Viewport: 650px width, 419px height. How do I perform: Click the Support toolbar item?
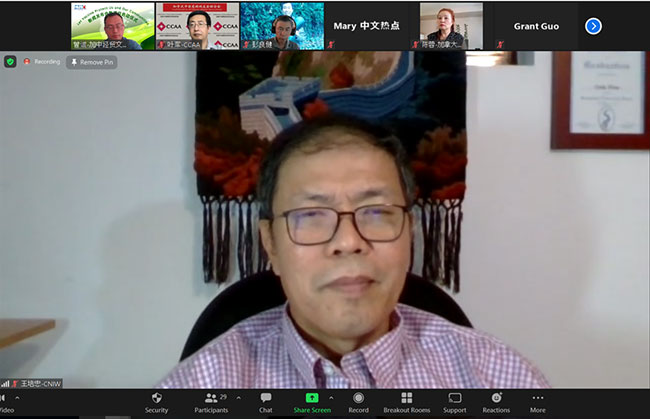tap(455, 403)
